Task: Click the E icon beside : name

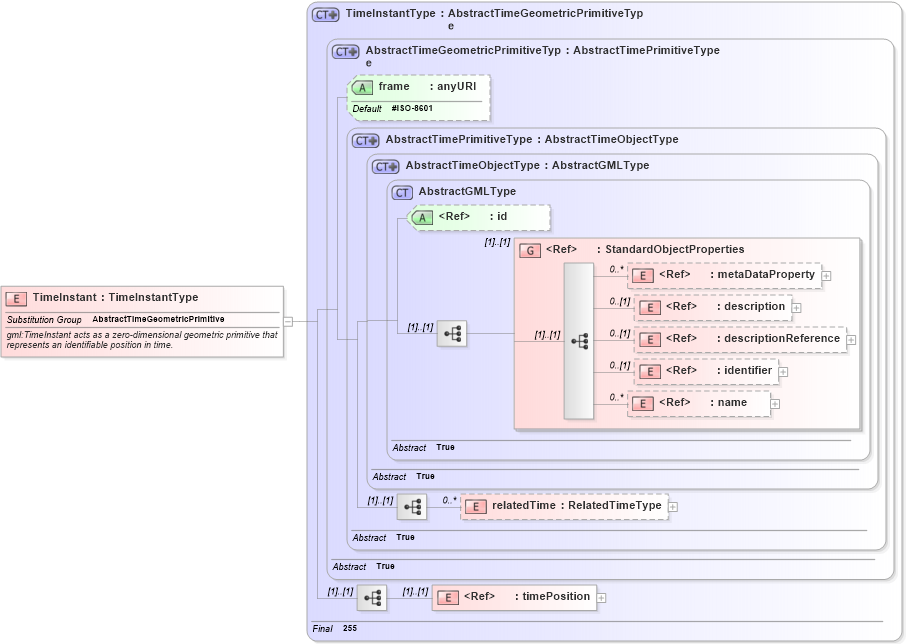Action: click(x=643, y=404)
